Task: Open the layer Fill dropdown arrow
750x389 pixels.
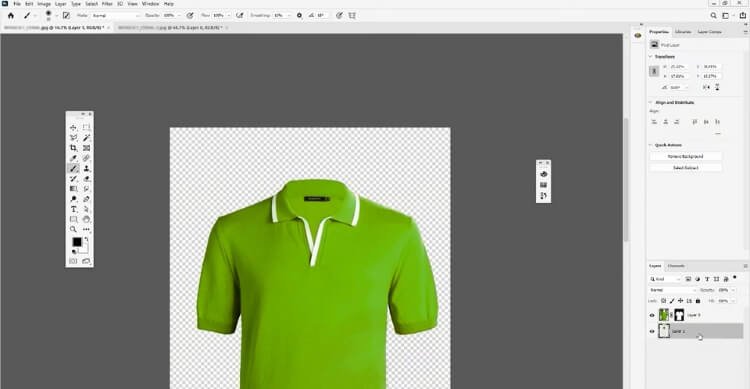Action: tap(733, 301)
